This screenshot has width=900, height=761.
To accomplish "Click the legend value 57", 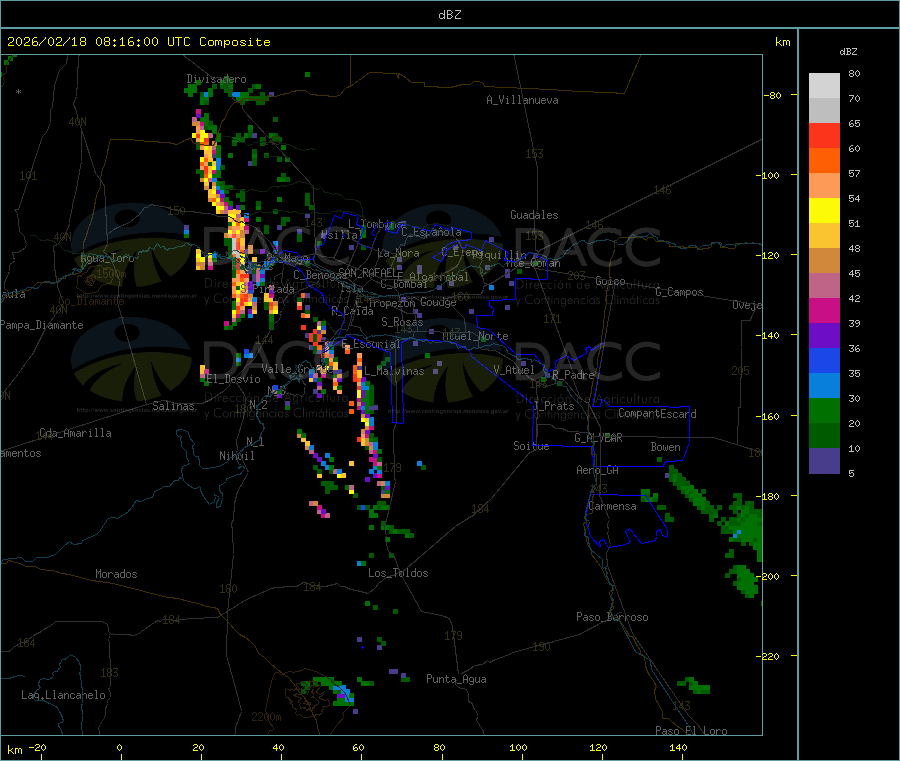I will [854, 173].
